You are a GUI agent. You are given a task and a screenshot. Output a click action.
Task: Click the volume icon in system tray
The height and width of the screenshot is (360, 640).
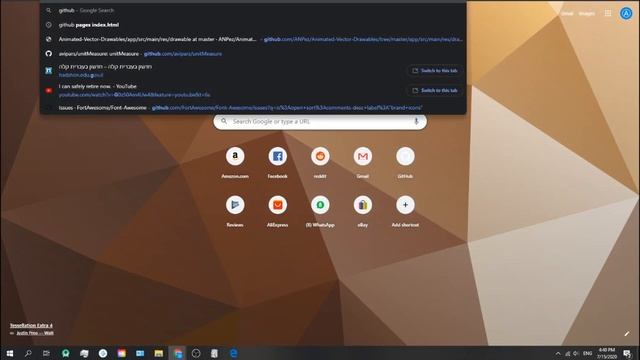coord(576,353)
